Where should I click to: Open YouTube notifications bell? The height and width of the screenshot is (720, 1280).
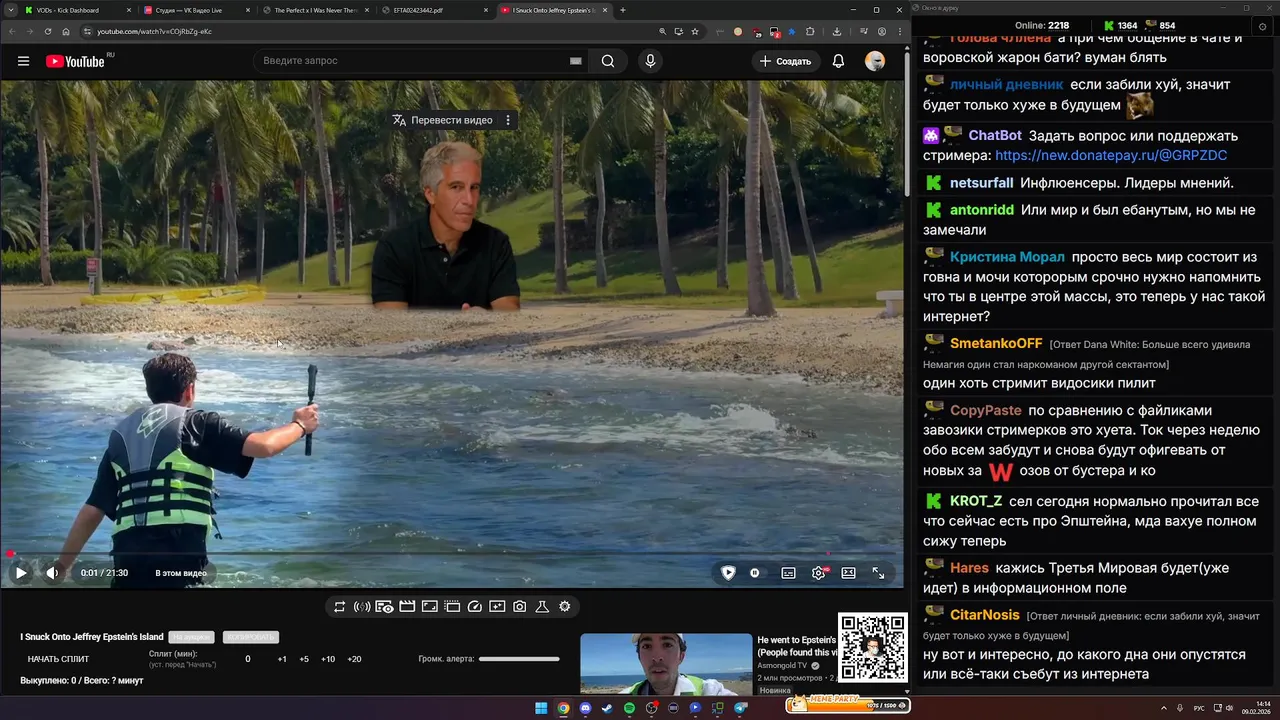coord(838,61)
